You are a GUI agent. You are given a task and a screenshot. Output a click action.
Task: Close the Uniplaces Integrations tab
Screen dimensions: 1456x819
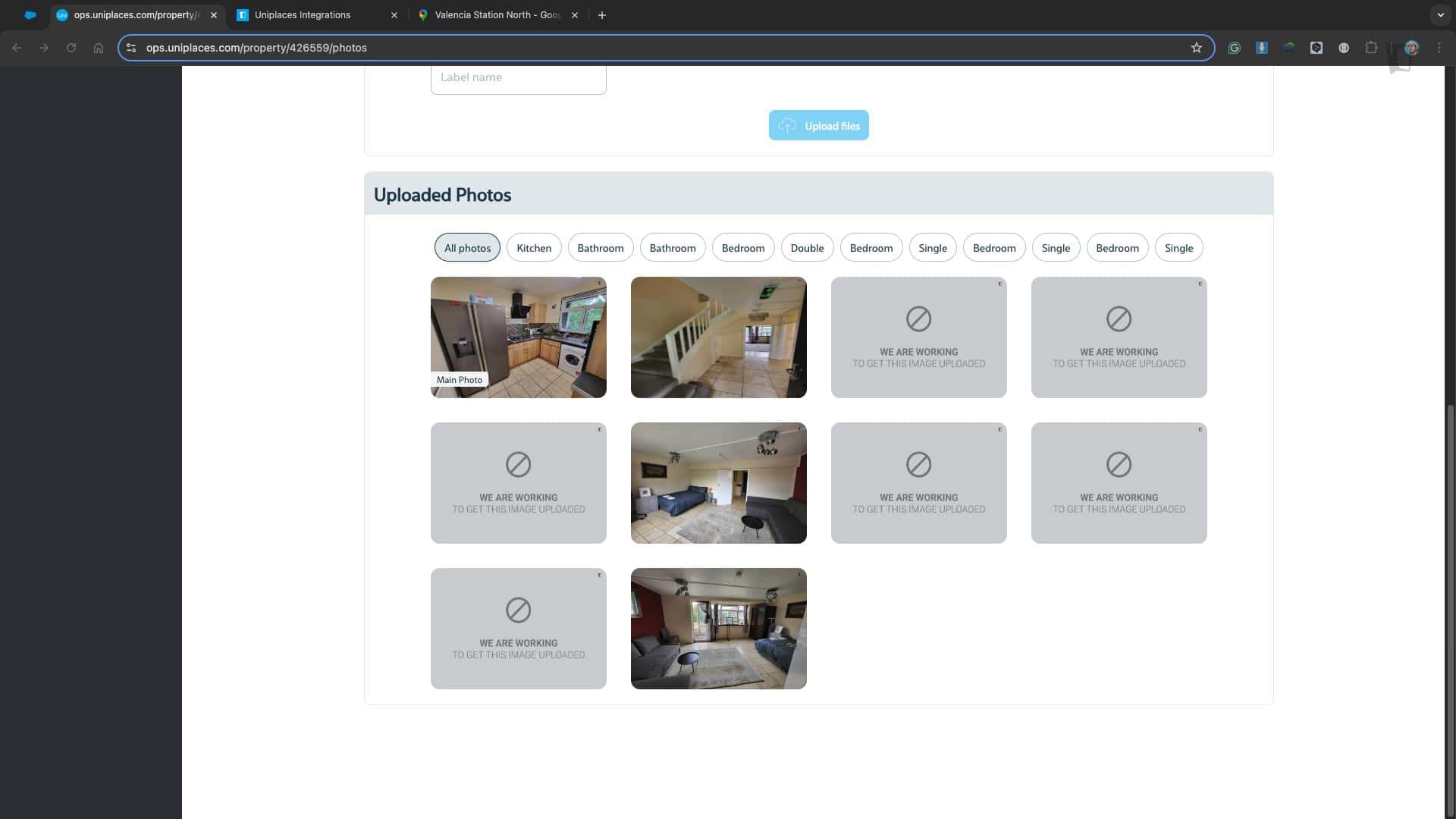pos(394,15)
